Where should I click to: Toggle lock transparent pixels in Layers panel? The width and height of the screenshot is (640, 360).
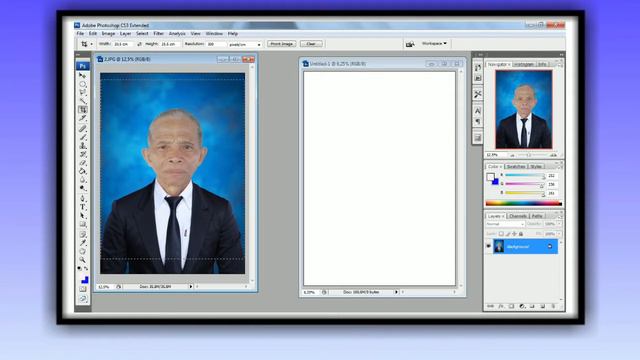(x=501, y=234)
